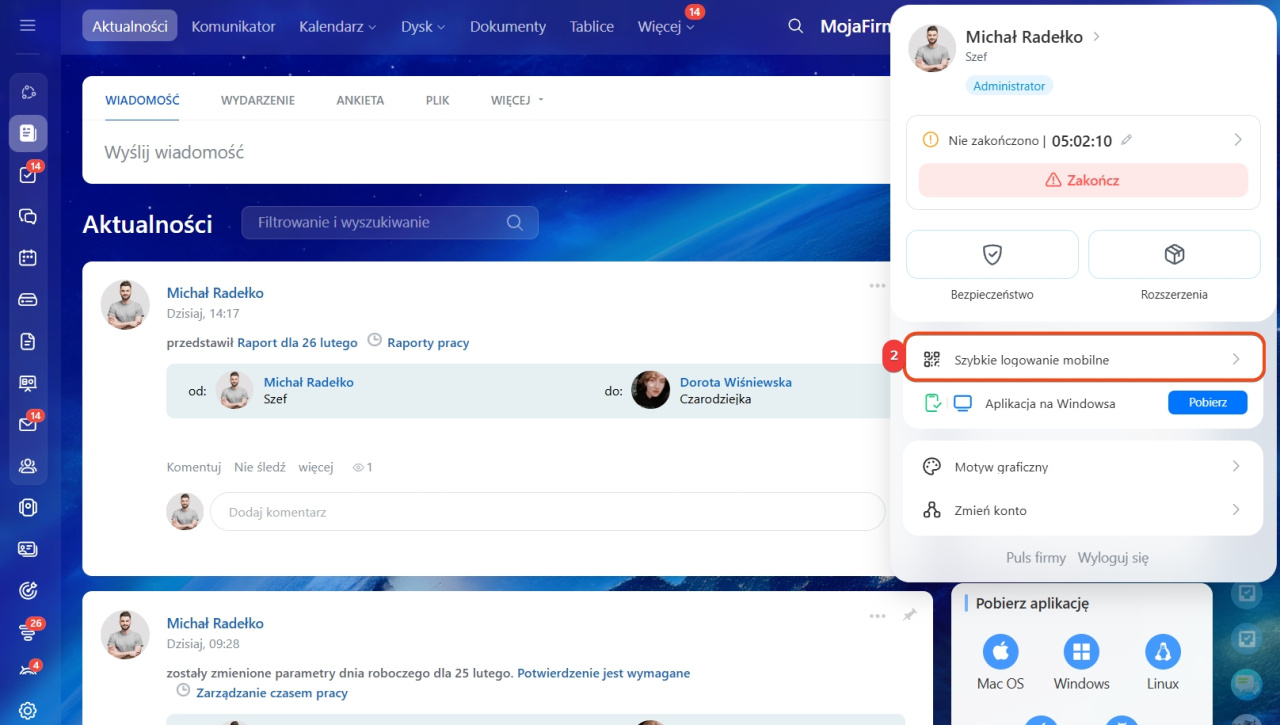
Task: Open the Zarządzanie czasem pracy link
Action: coord(272,692)
